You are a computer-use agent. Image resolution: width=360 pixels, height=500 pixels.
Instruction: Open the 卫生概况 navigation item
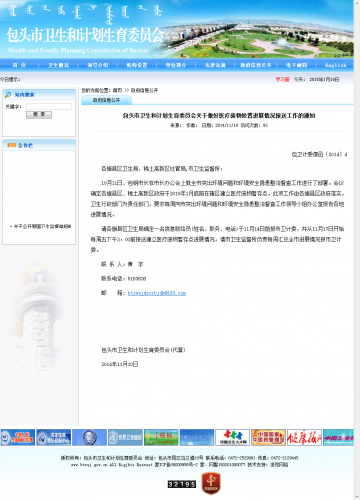(58, 65)
